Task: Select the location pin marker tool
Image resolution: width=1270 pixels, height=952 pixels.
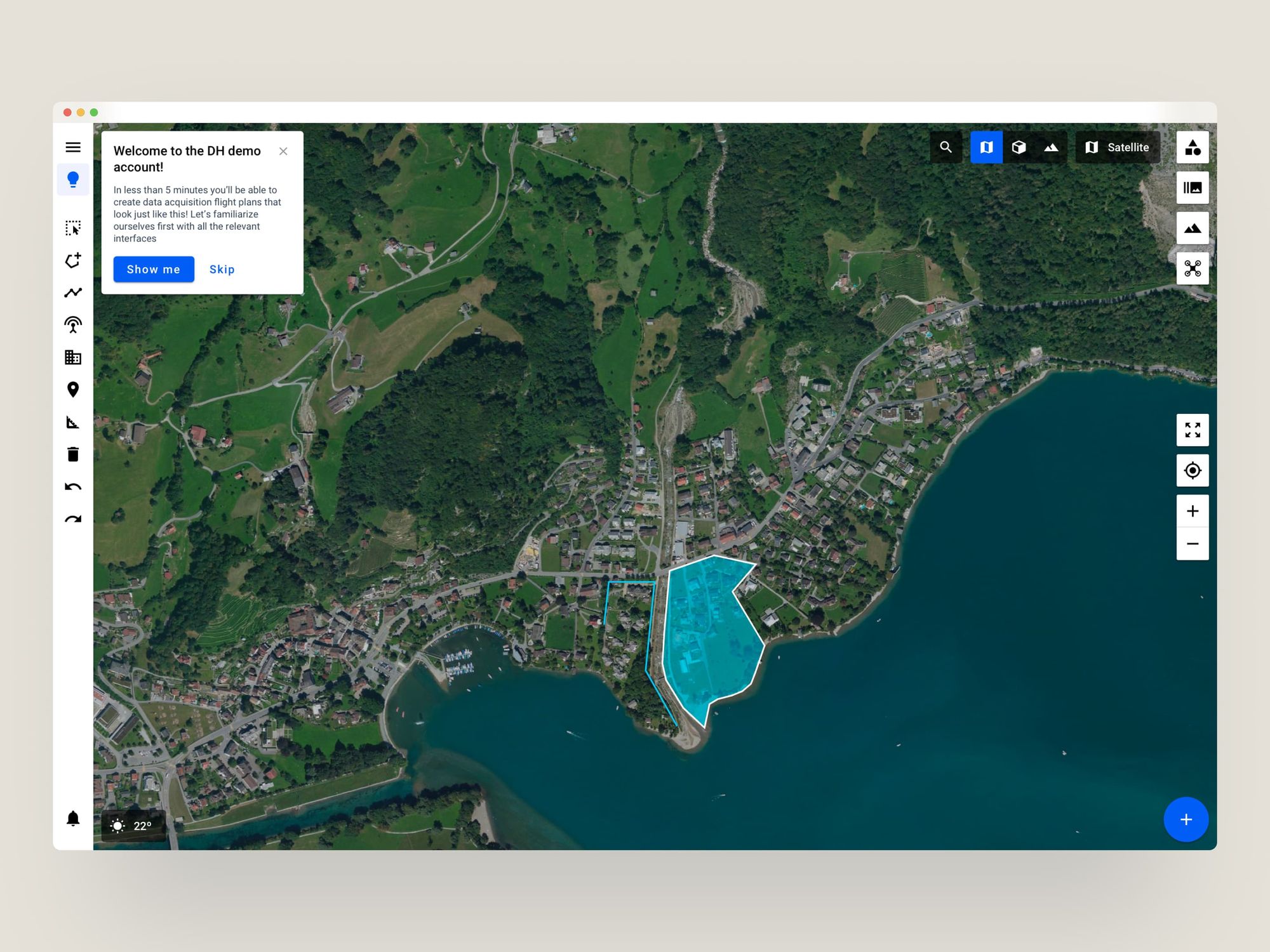Action: point(73,390)
